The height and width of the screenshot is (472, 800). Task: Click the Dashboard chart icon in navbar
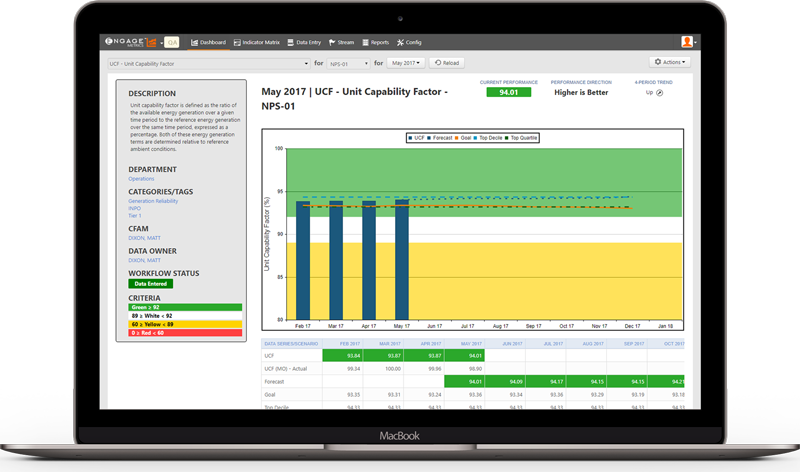pyautogui.click(x=194, y=43)
